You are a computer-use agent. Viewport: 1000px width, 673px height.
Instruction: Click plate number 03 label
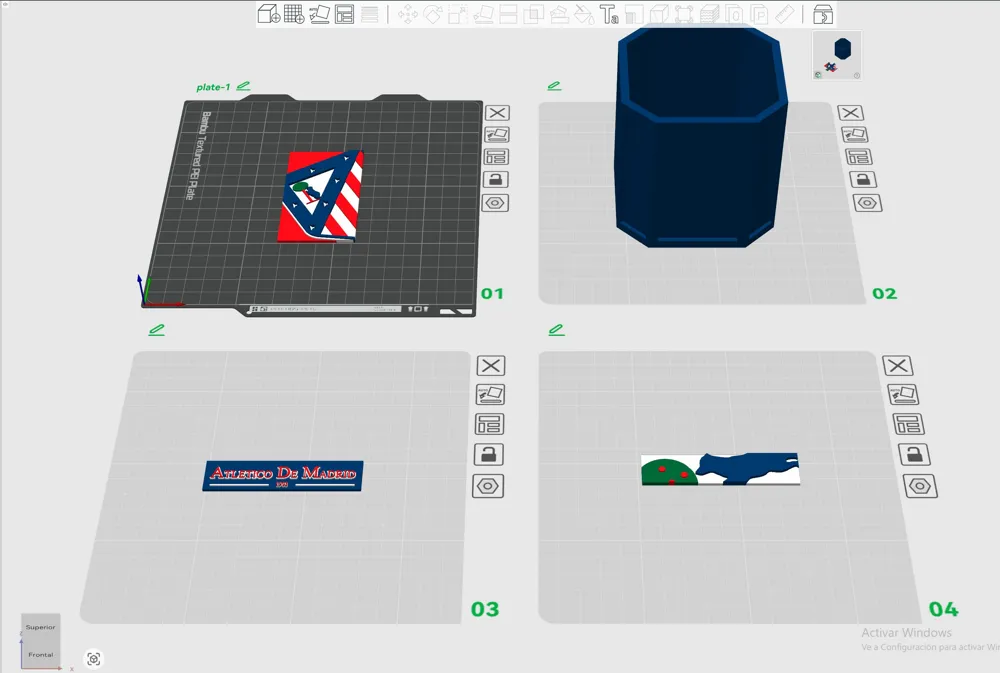click(x=485, y=609)
